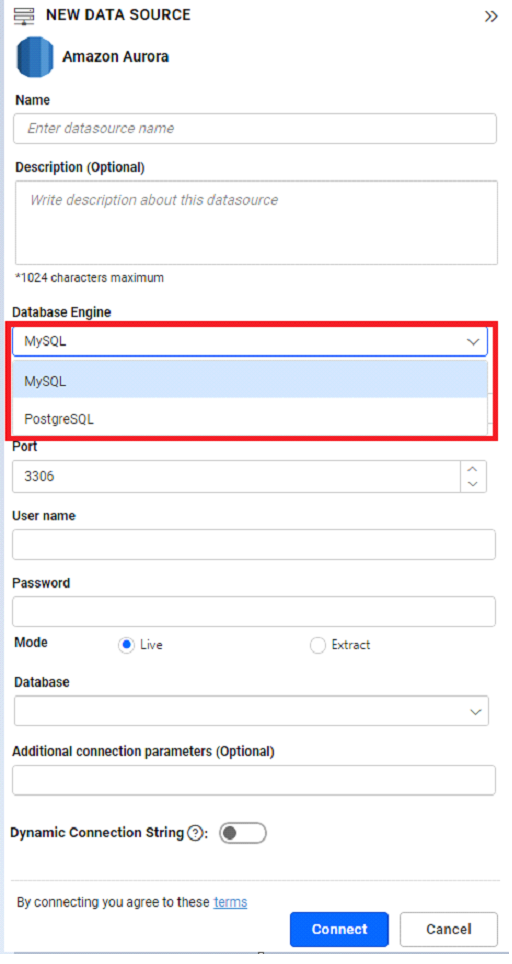Click the Amazon Aurora heading text
Viewport: 512px width, 964px height.
pyautogui.click(x=116, y=57)
